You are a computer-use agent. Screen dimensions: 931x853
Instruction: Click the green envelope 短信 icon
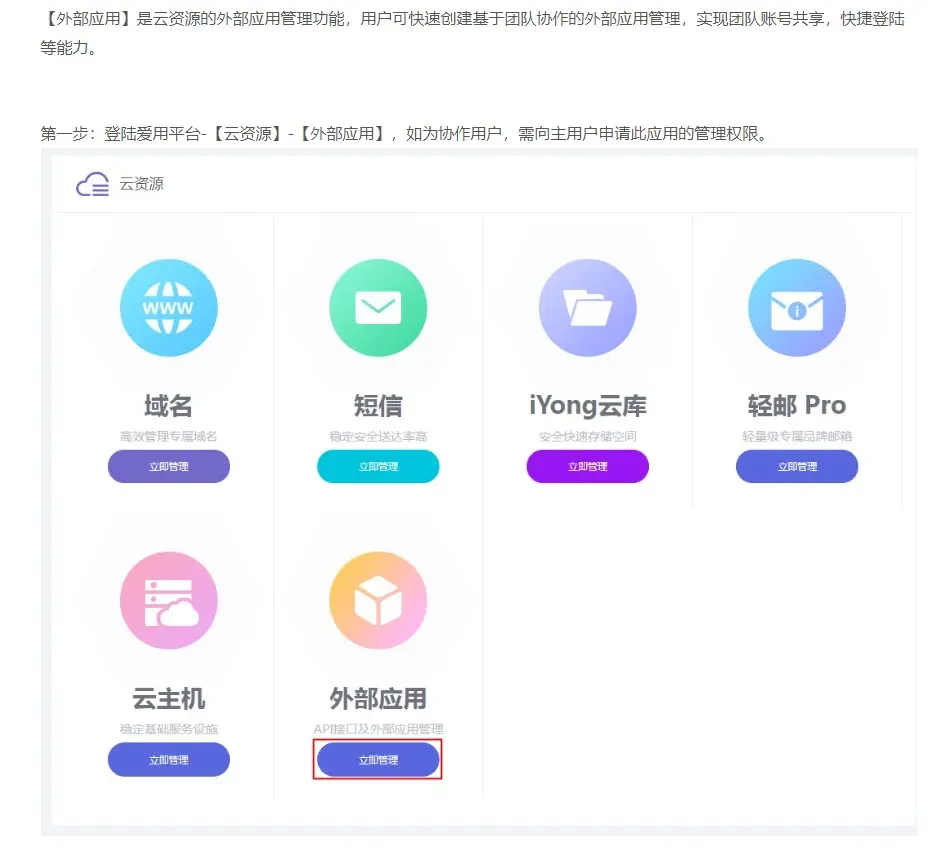[378, 308]
